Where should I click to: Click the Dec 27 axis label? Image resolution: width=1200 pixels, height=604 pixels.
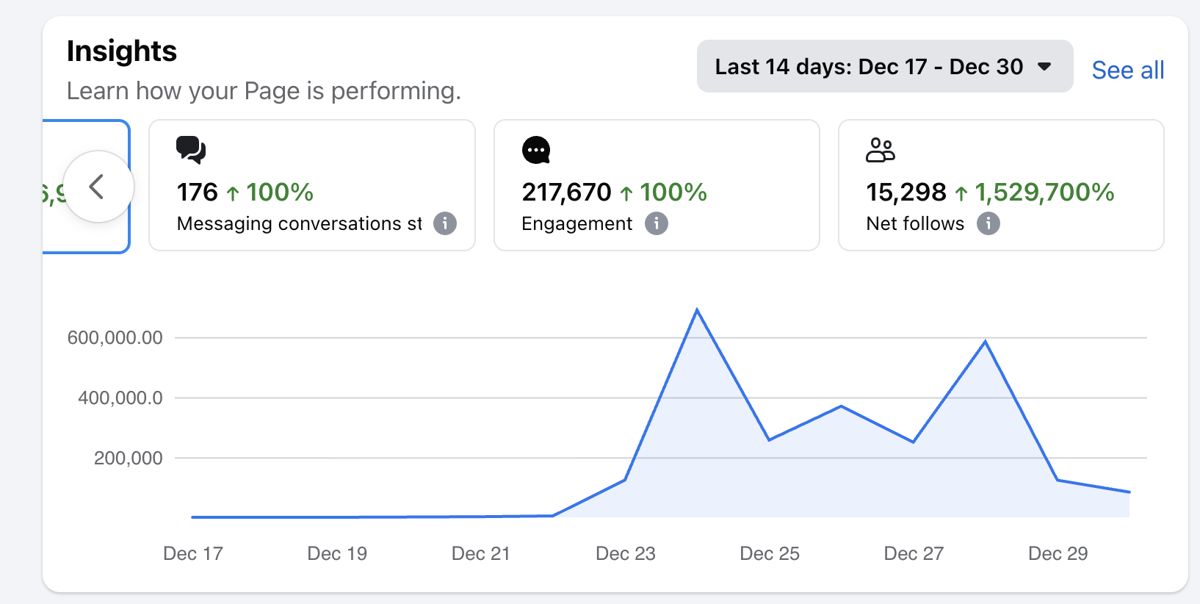coord(913,553)
